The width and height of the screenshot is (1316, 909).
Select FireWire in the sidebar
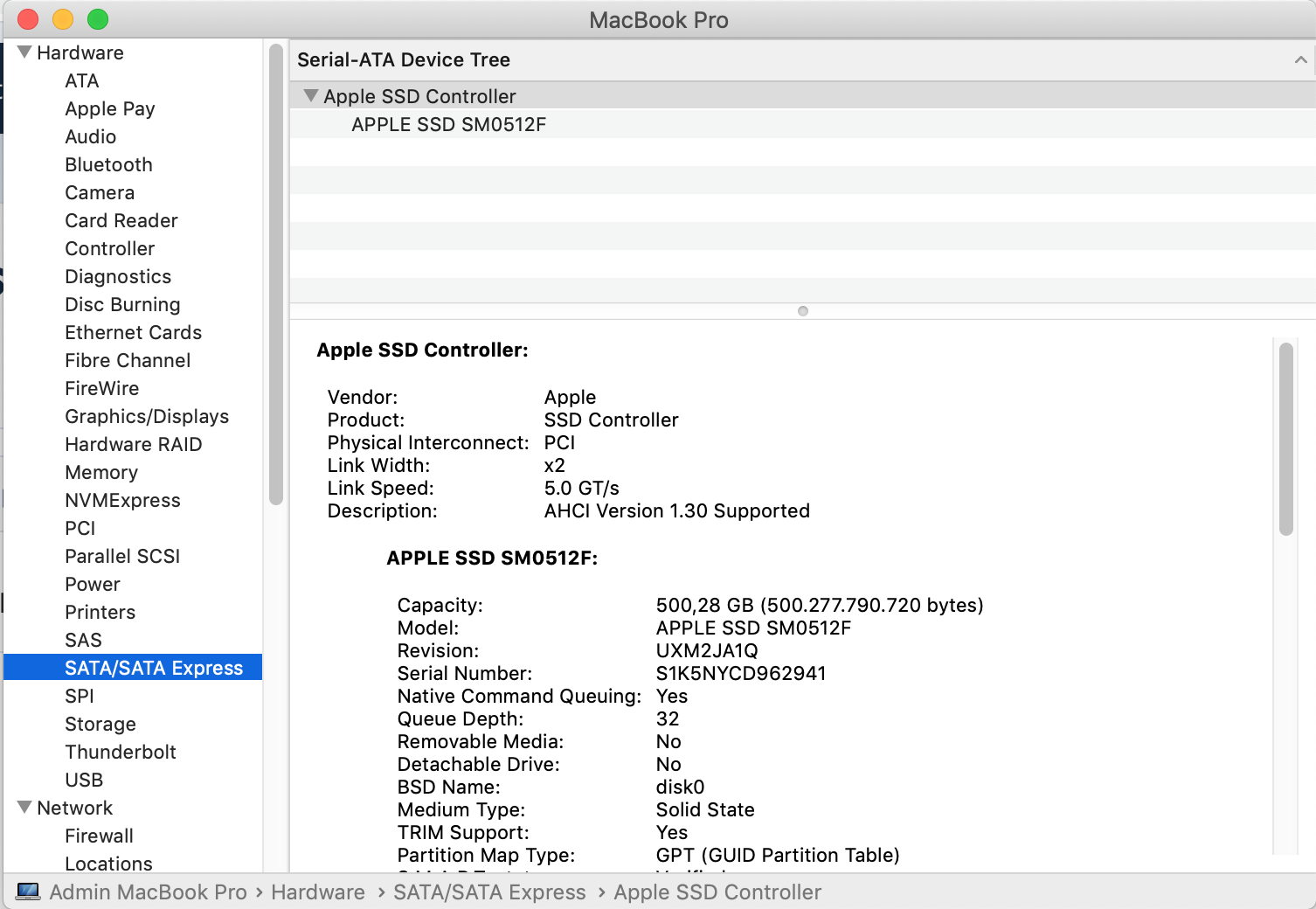[102, 388]
